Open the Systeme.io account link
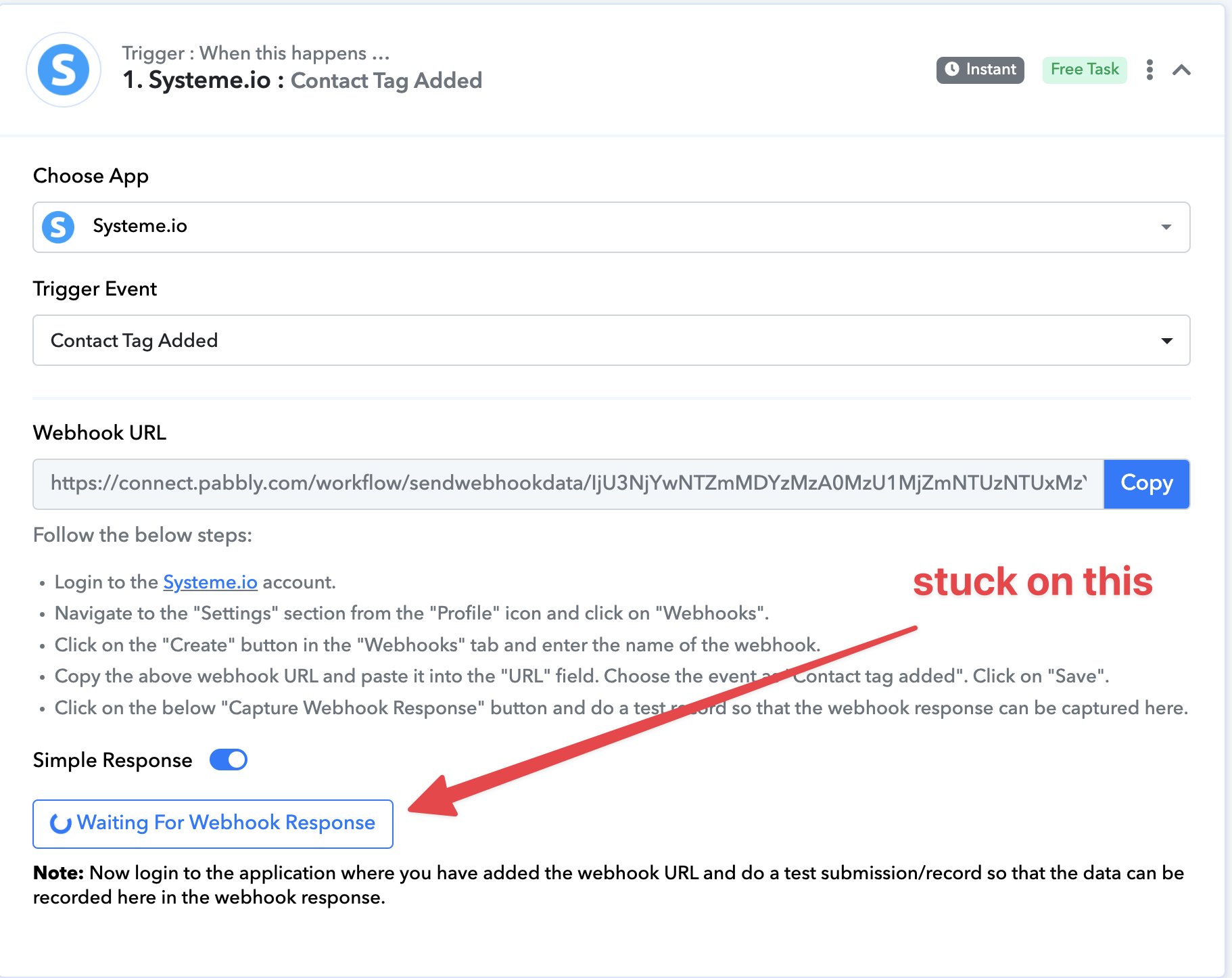1232x978 pixels. 210,582
